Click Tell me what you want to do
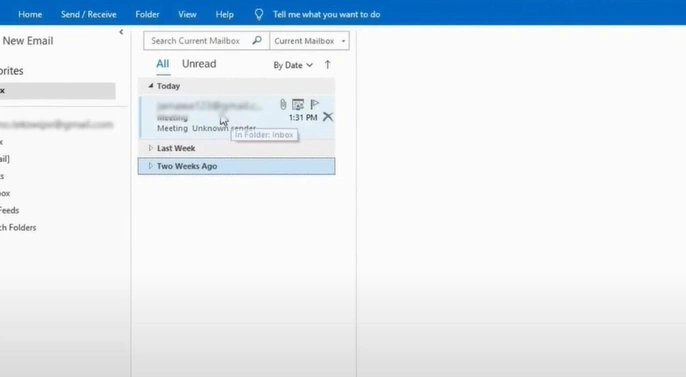686x377 pixels. [x=326, y=14]
